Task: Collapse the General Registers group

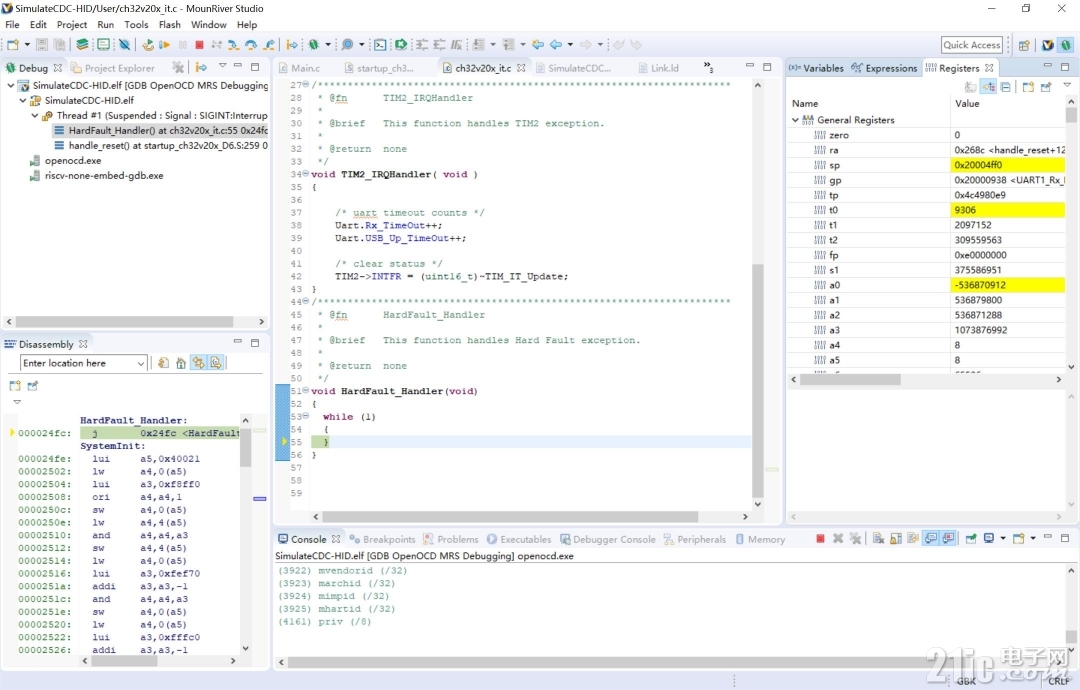Action: coord(796,120)
